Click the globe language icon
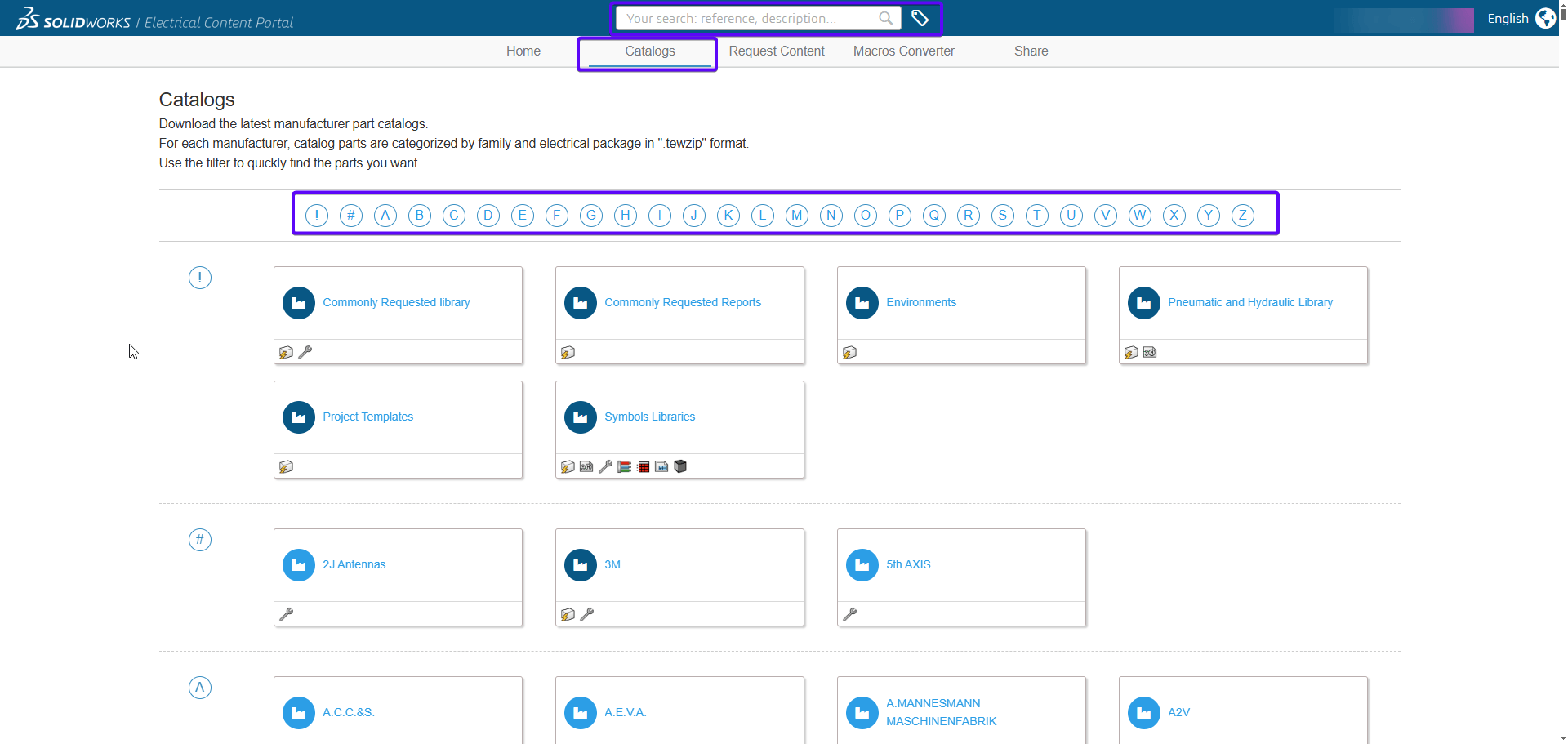Viewport: 1568px width, 744px height. 1545,18
